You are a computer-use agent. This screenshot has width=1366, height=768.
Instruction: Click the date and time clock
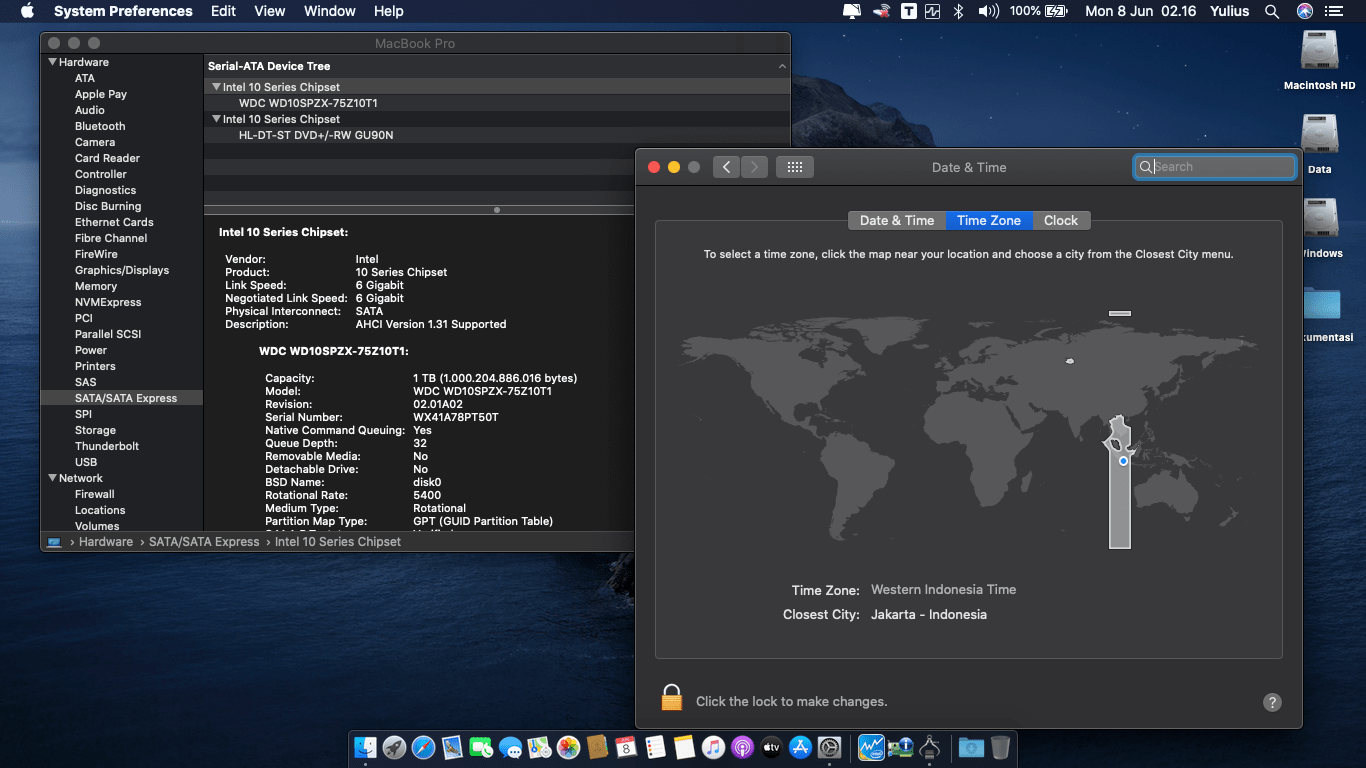point(1141,11)
